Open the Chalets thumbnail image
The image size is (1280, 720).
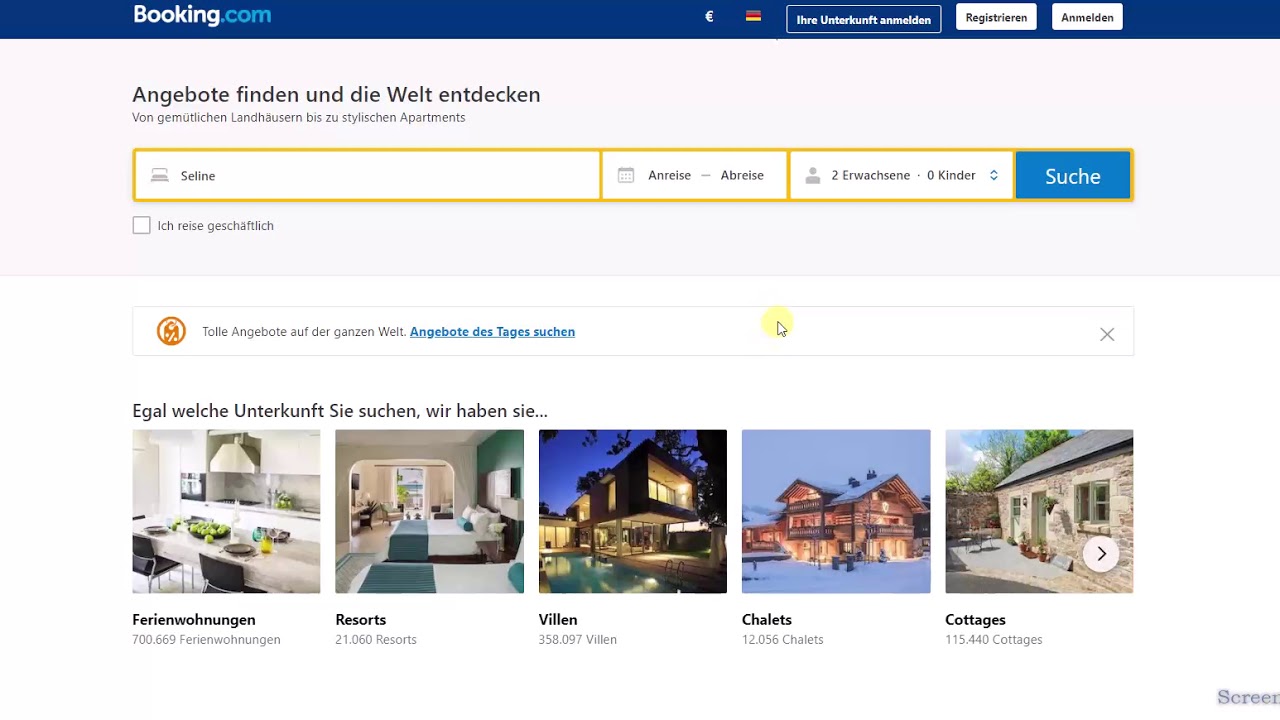click(x=836, y=511)
